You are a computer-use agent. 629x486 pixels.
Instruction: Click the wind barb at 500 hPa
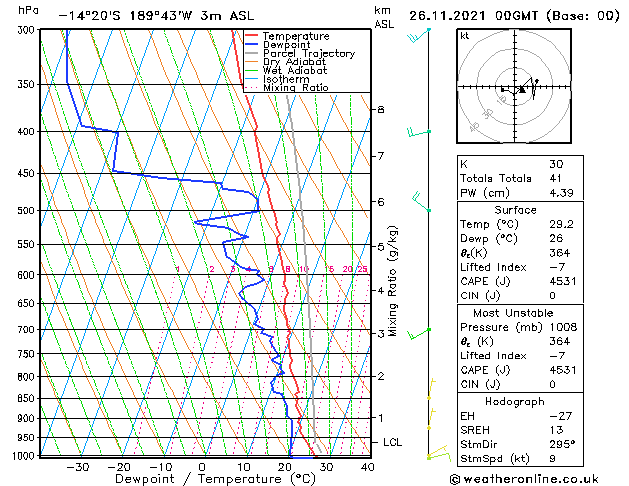(x=421, y=202)
